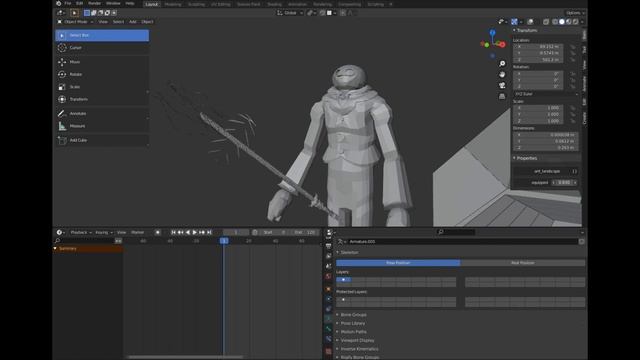Activate the Transform tool
The width and height of the screenshot is (640, 360).
102,99
